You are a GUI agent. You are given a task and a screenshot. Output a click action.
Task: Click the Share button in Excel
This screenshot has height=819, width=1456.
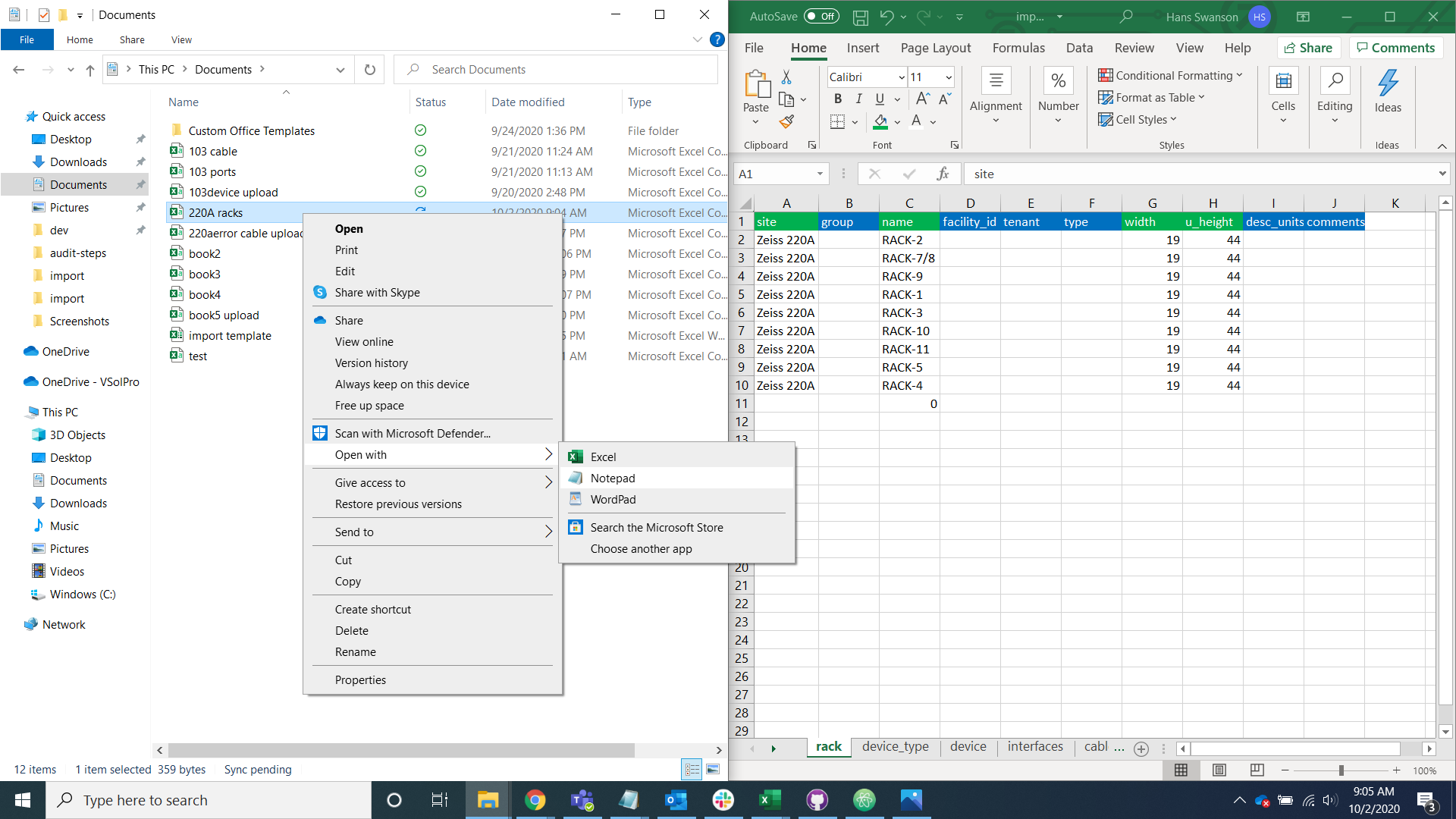(1309, 48)
